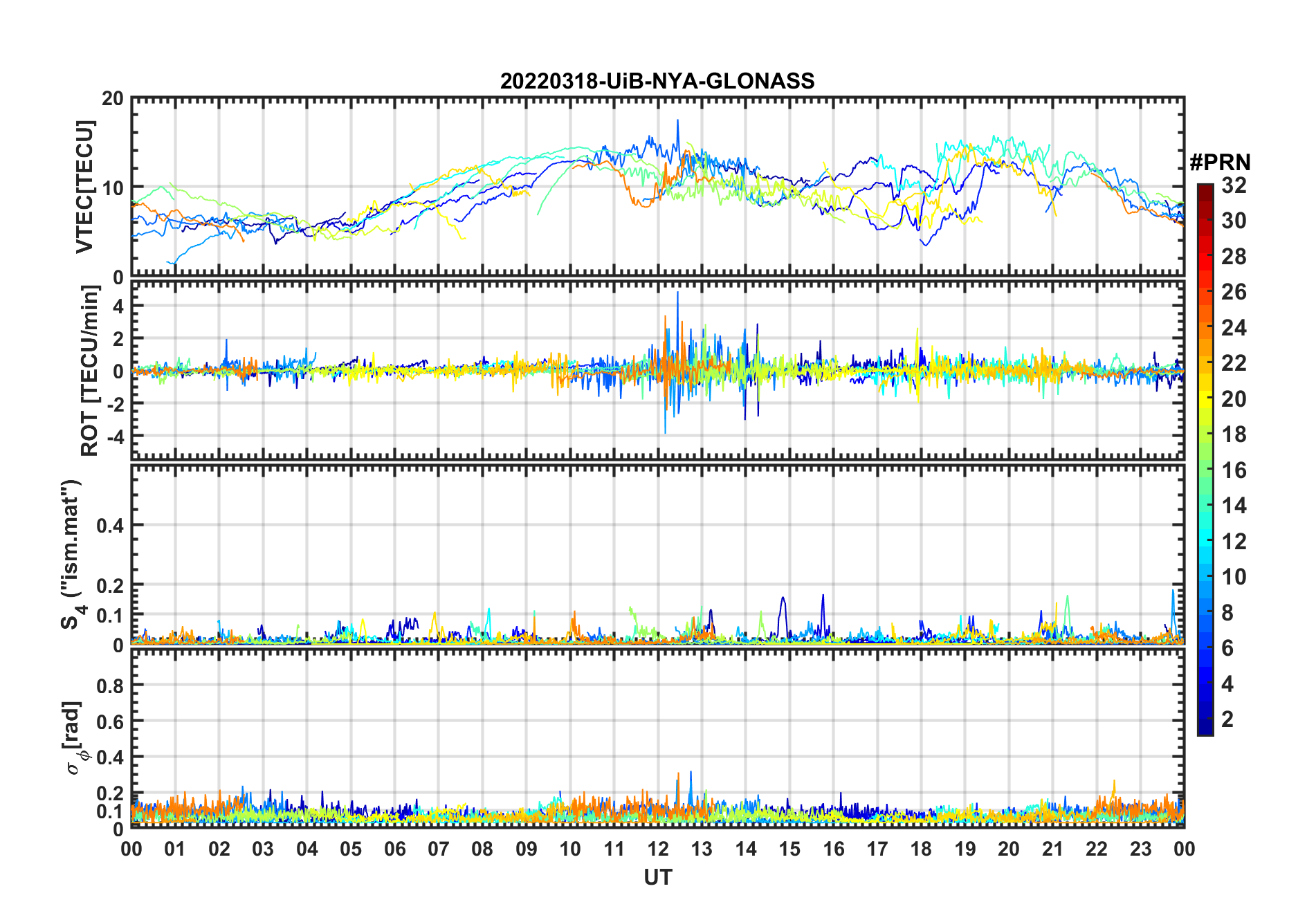Viewport: 1316px width, 920px height.
Task: Click the #PRN colorbar title
Action: coord(1220,163)
